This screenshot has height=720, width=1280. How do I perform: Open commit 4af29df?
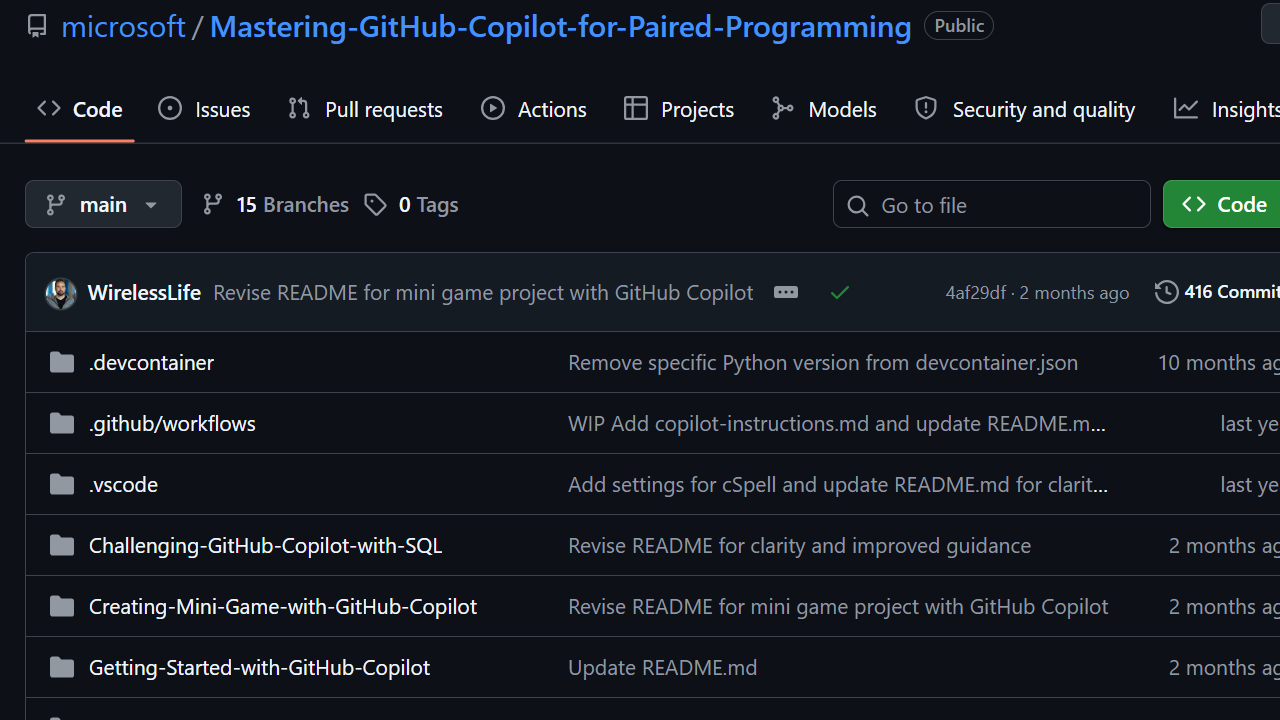(976, 293)
